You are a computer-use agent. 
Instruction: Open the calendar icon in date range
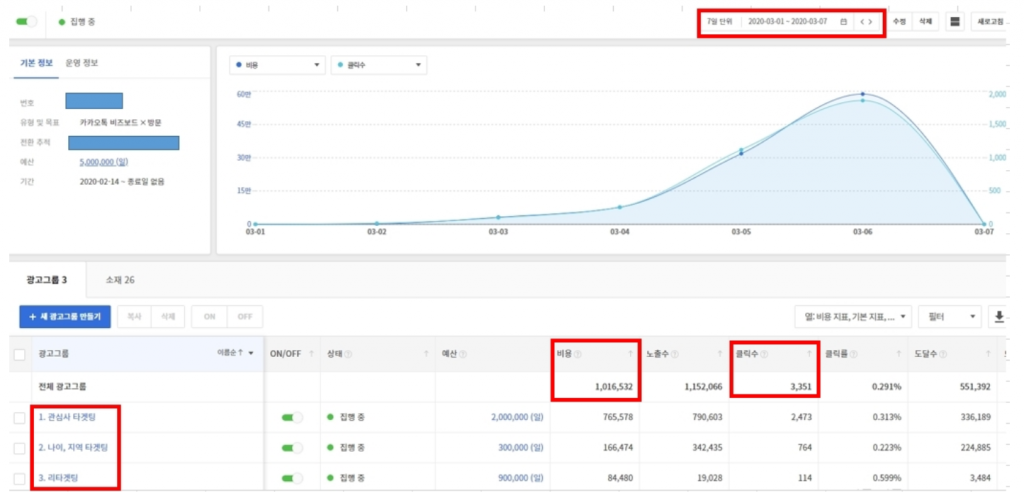coord(843,22)
